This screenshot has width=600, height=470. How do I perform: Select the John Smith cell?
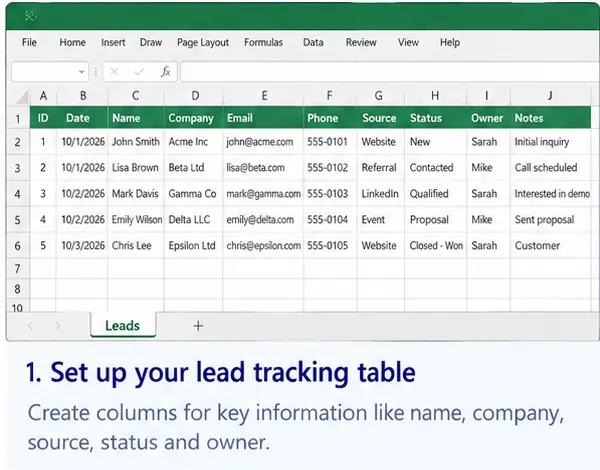pyautogui.click(x=136, y=142)
